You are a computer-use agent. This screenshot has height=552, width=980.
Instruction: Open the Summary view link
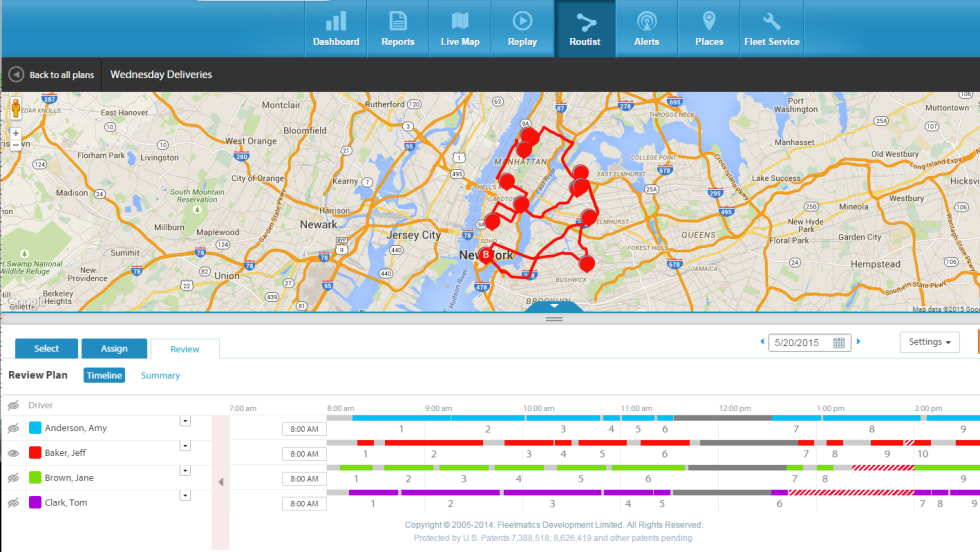tap(160, 376)
